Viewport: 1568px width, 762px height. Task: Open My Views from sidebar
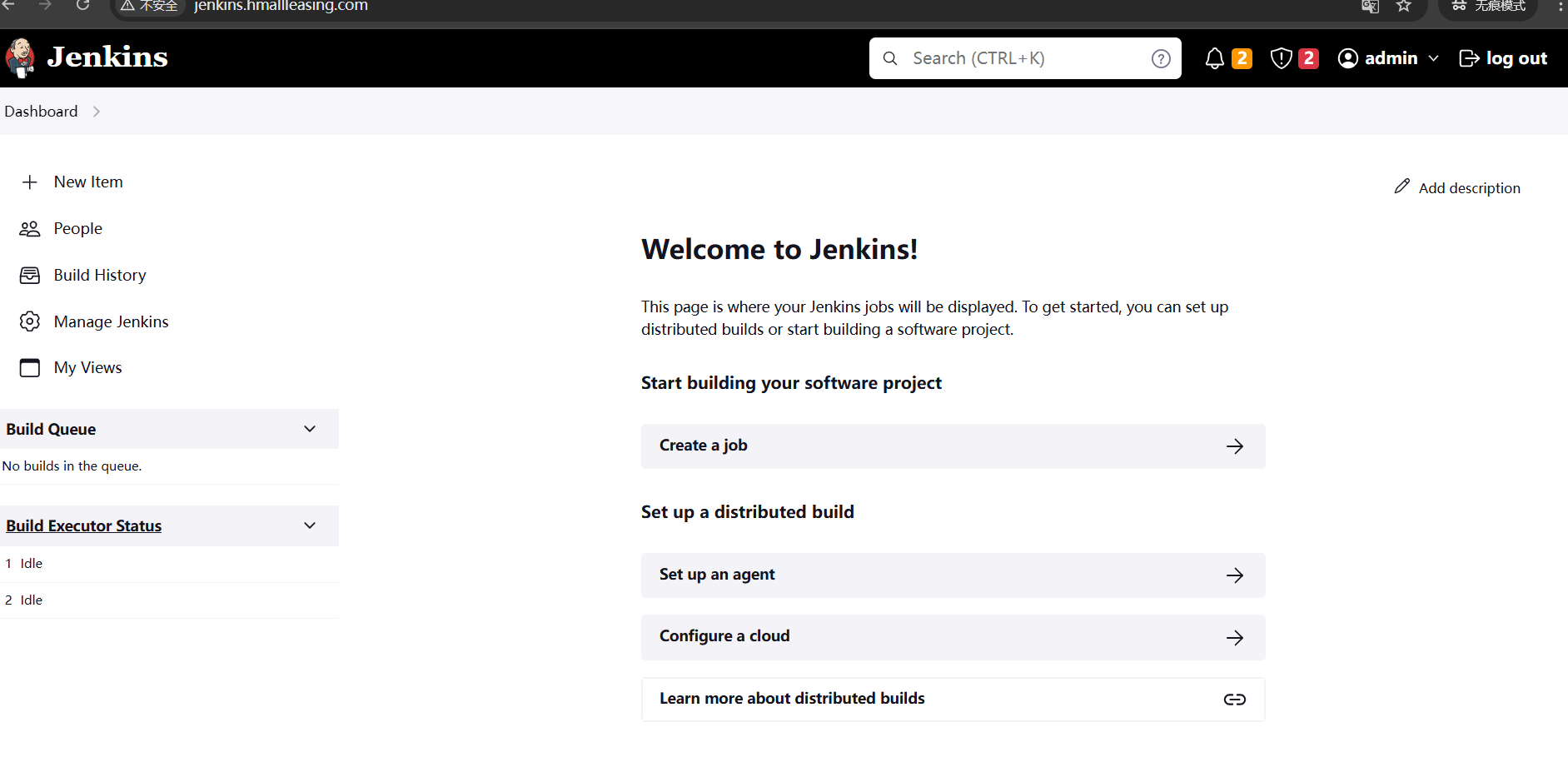(87, 367)
